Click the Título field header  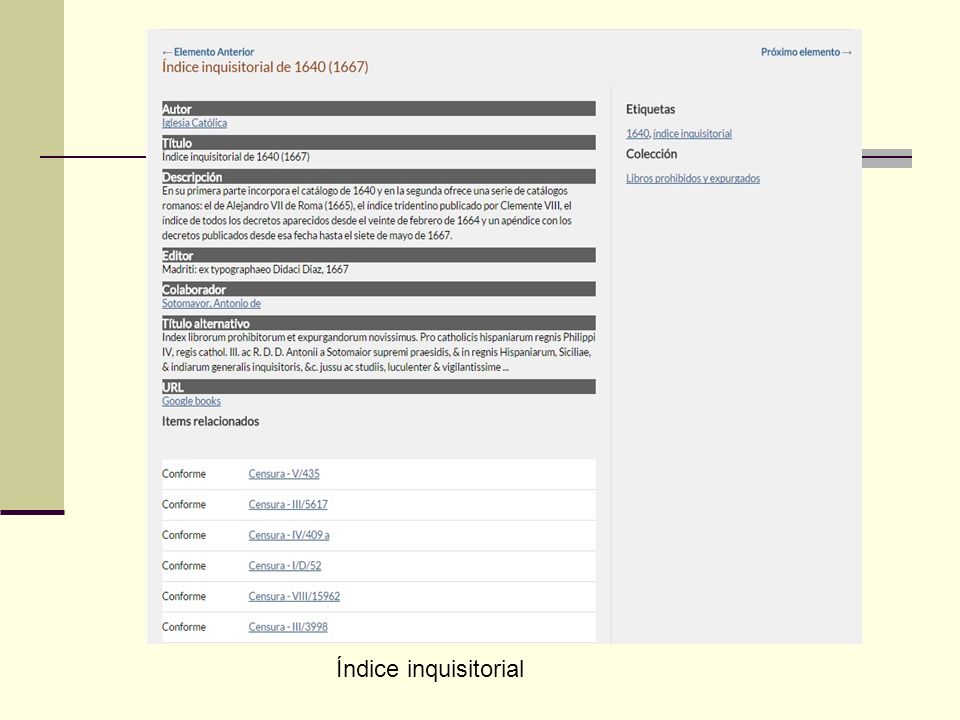[378, 143]
